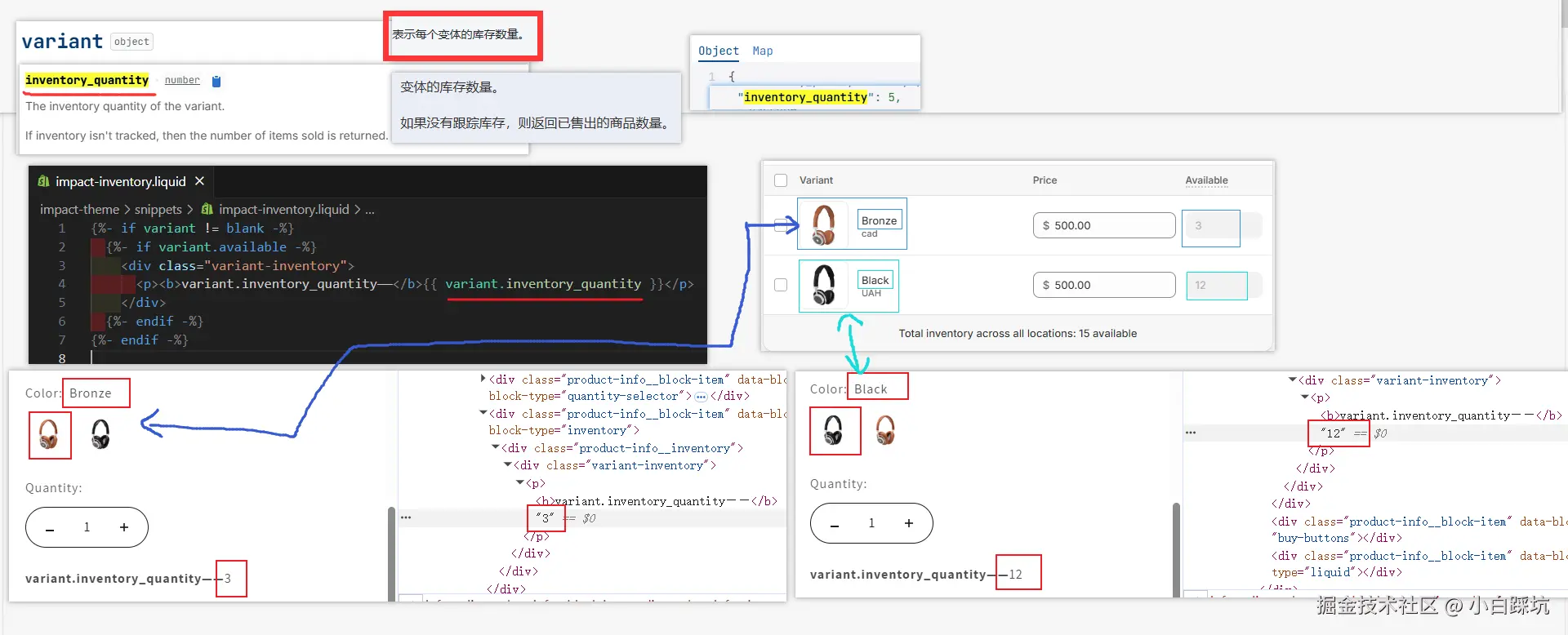Click line number 4 in the editor gutter
1568x635 pixels.
click(x=61, y=284)
